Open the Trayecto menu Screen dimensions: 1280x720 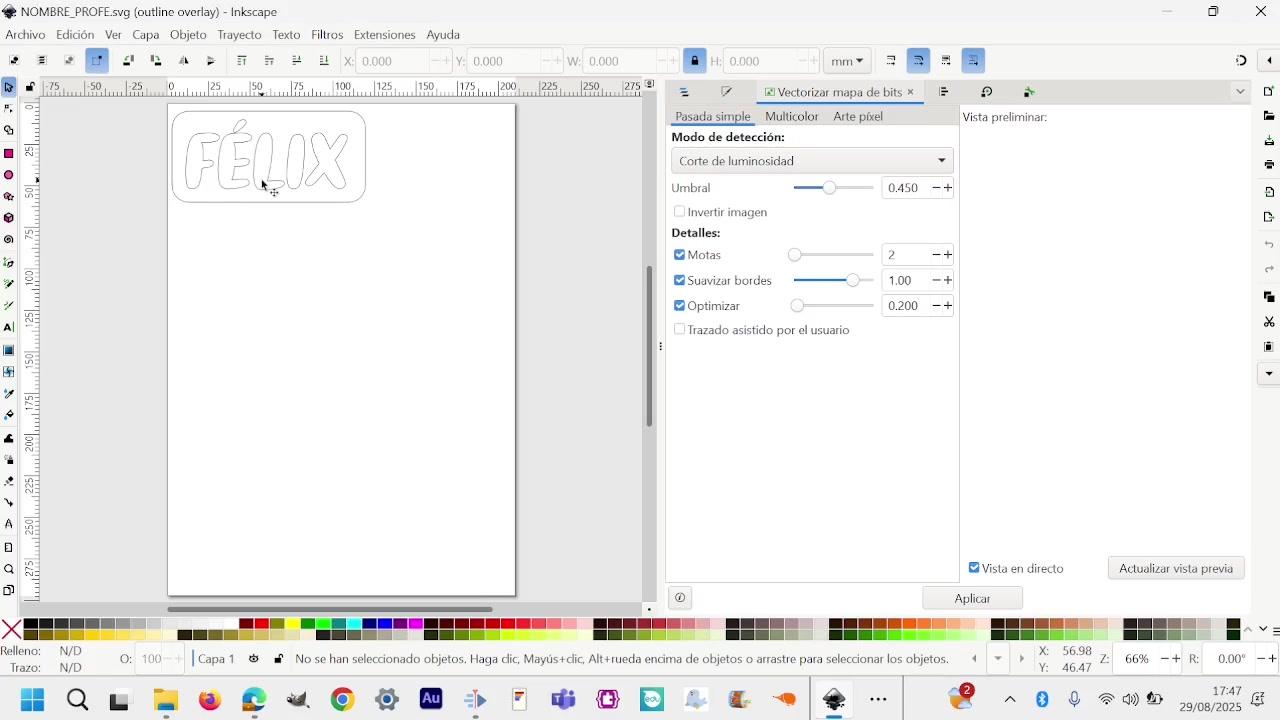pyautogui.click(x=239, y=35)
